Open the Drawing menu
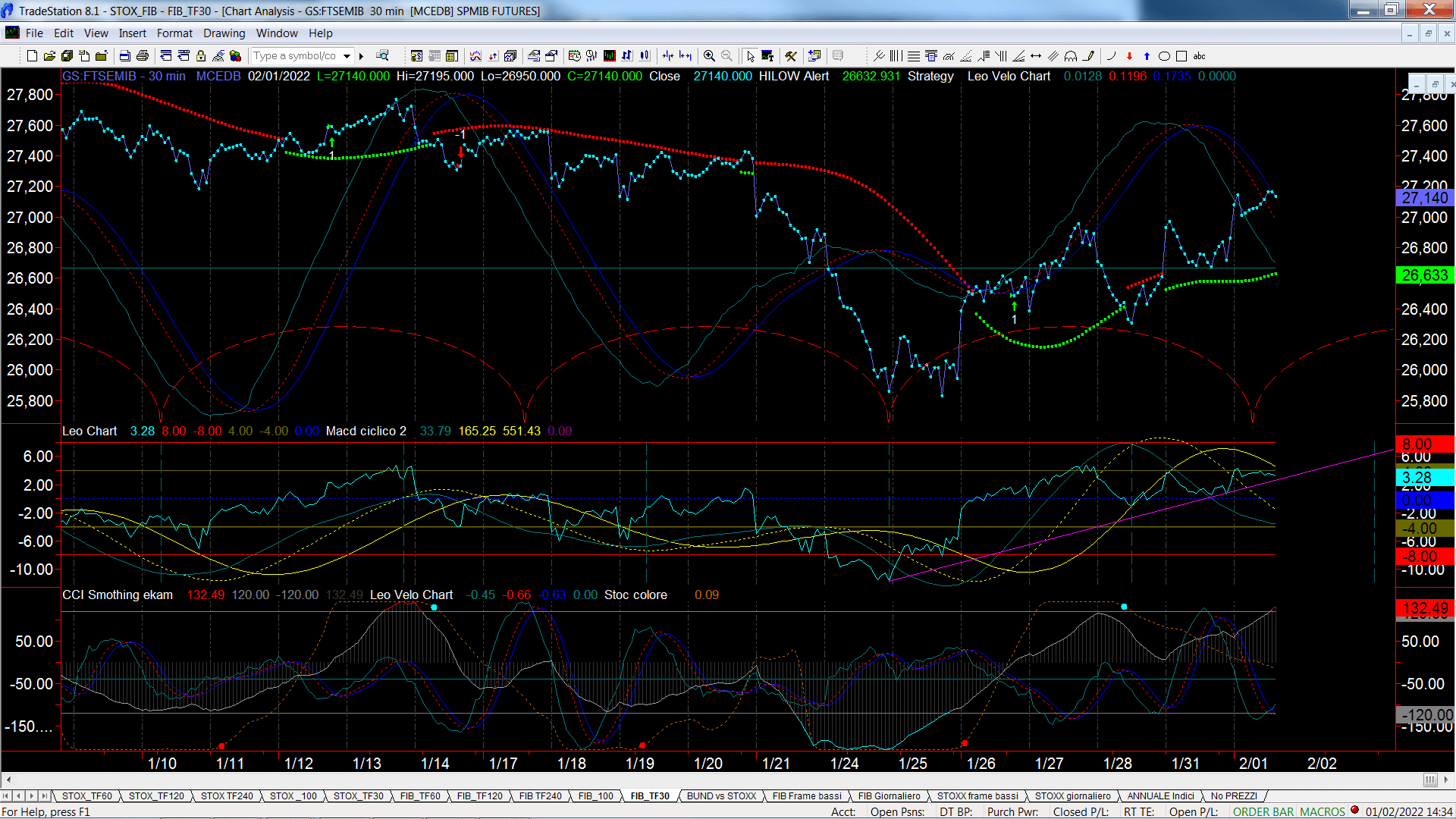This screenshot has height=819, width=1456. pos(224,33)
